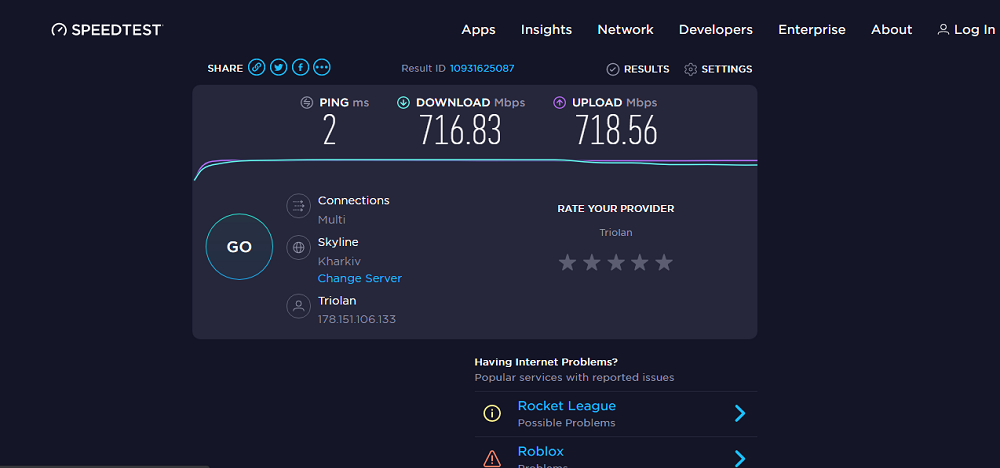Screen dimensions: 1000x468
Task: Open the About menu
Action: (x=891, y=29)
